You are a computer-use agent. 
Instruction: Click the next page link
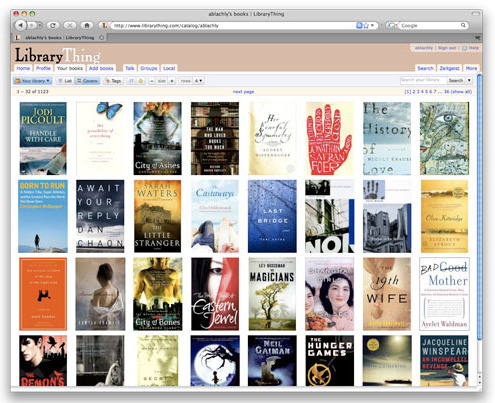pos(243,92)
